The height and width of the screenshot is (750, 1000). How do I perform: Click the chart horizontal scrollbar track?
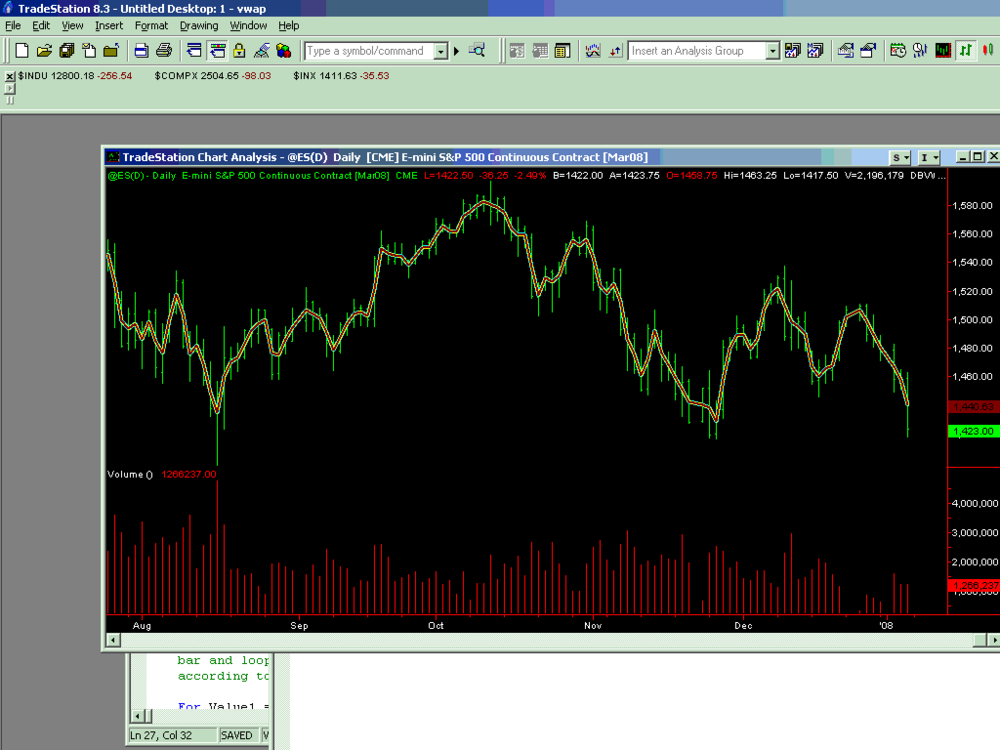point(547,640)
